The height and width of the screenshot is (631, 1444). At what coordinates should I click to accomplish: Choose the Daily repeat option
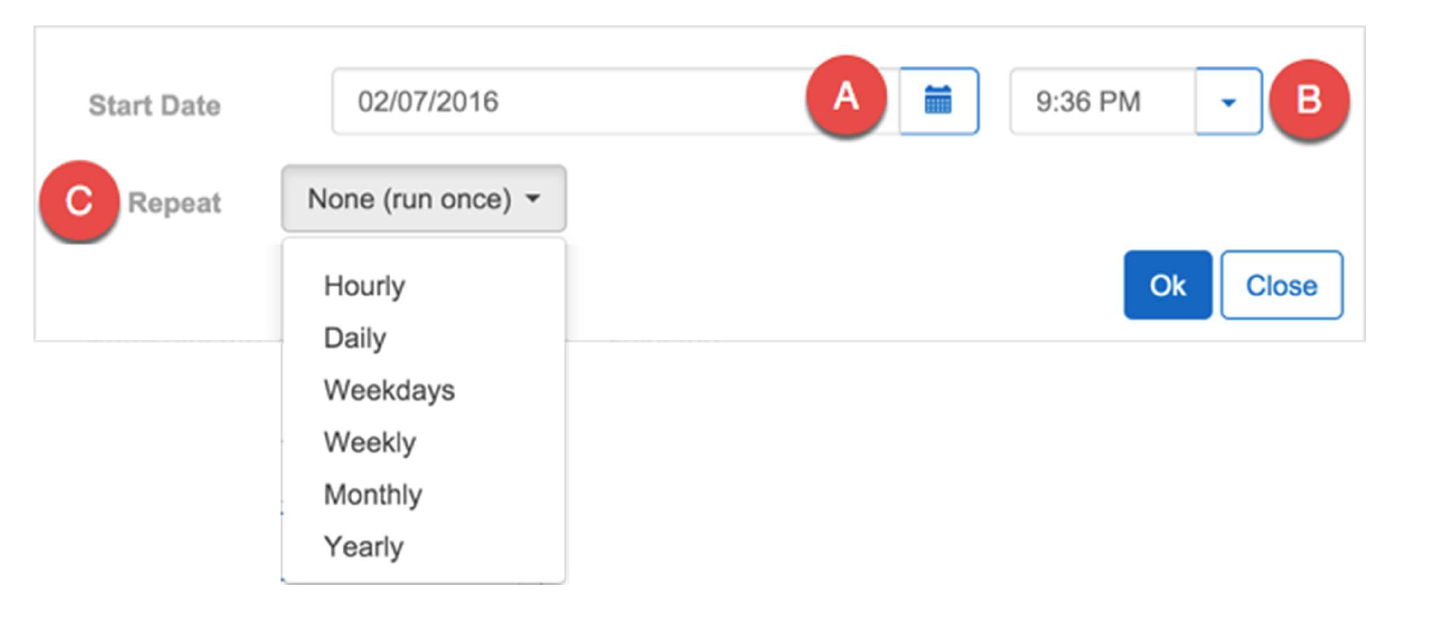(x=355, y=338)
